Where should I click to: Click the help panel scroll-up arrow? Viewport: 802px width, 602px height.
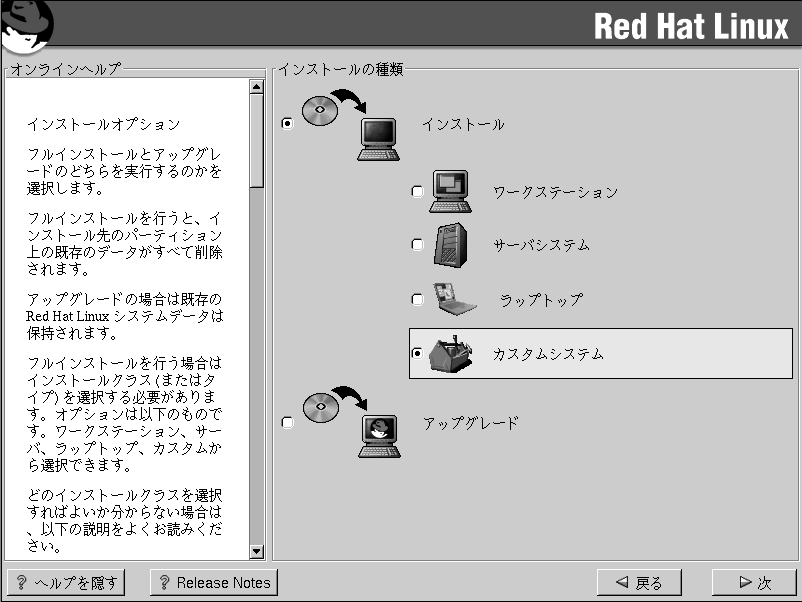[x=256, y=87]
